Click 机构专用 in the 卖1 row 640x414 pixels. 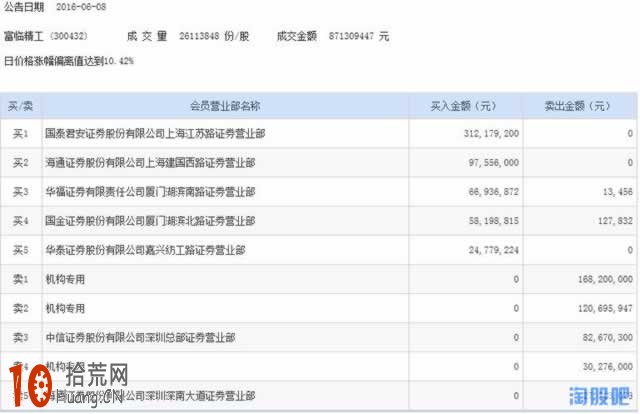pyautogui.click(x=65, y=280)
